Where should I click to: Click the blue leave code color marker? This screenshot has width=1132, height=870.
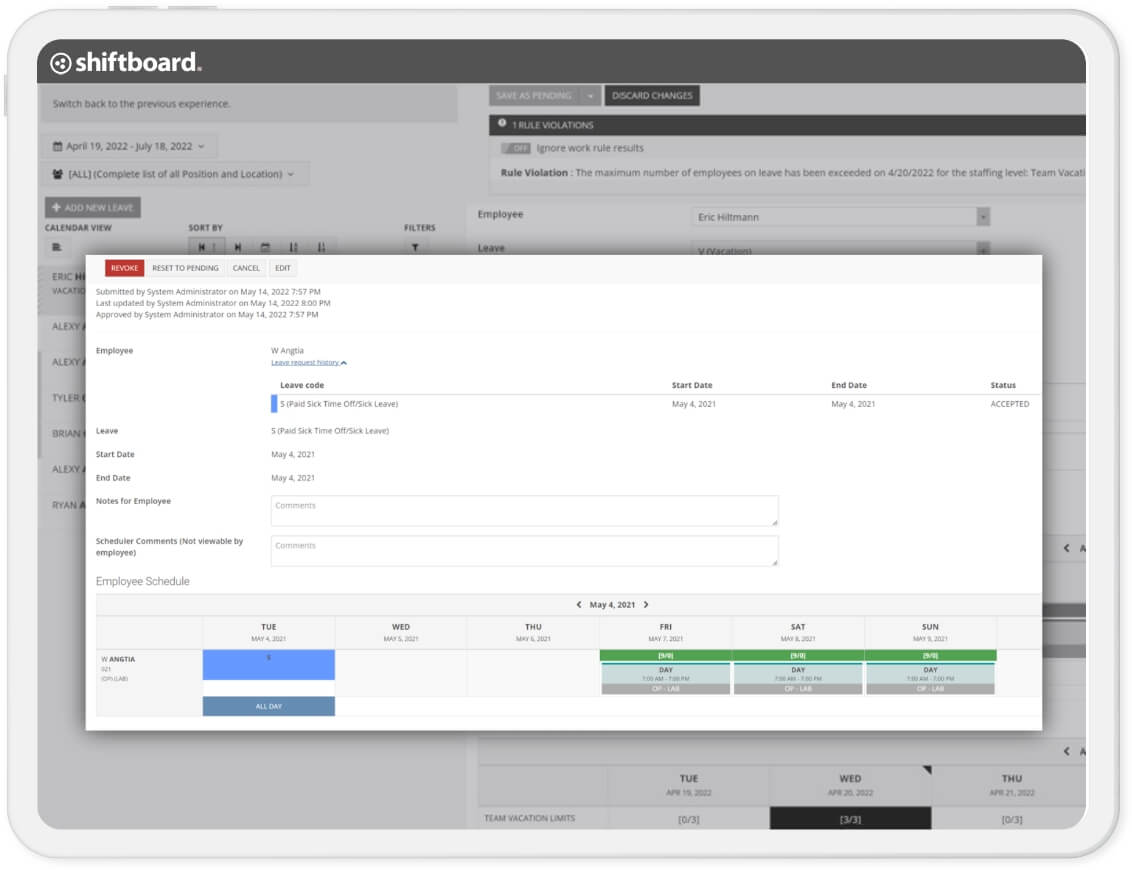click(x=274, y=404)
